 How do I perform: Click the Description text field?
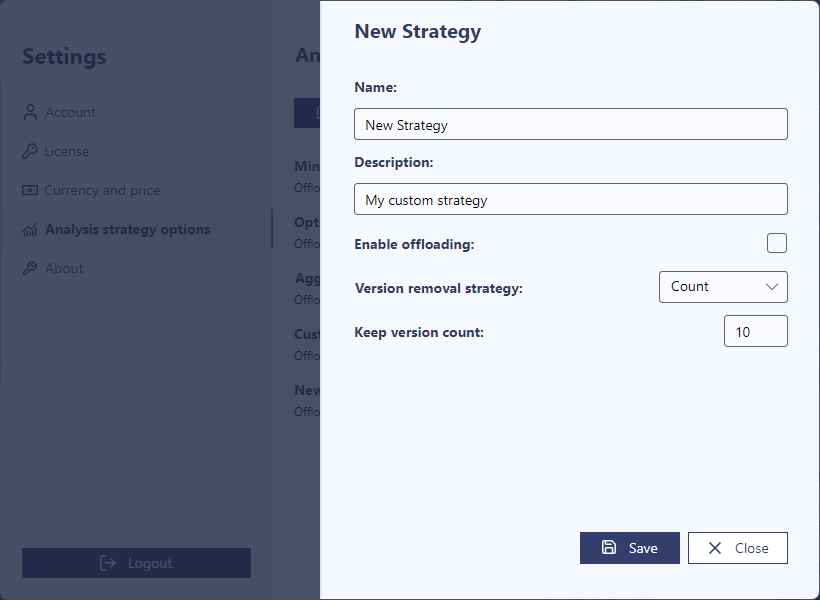point(570,199)
